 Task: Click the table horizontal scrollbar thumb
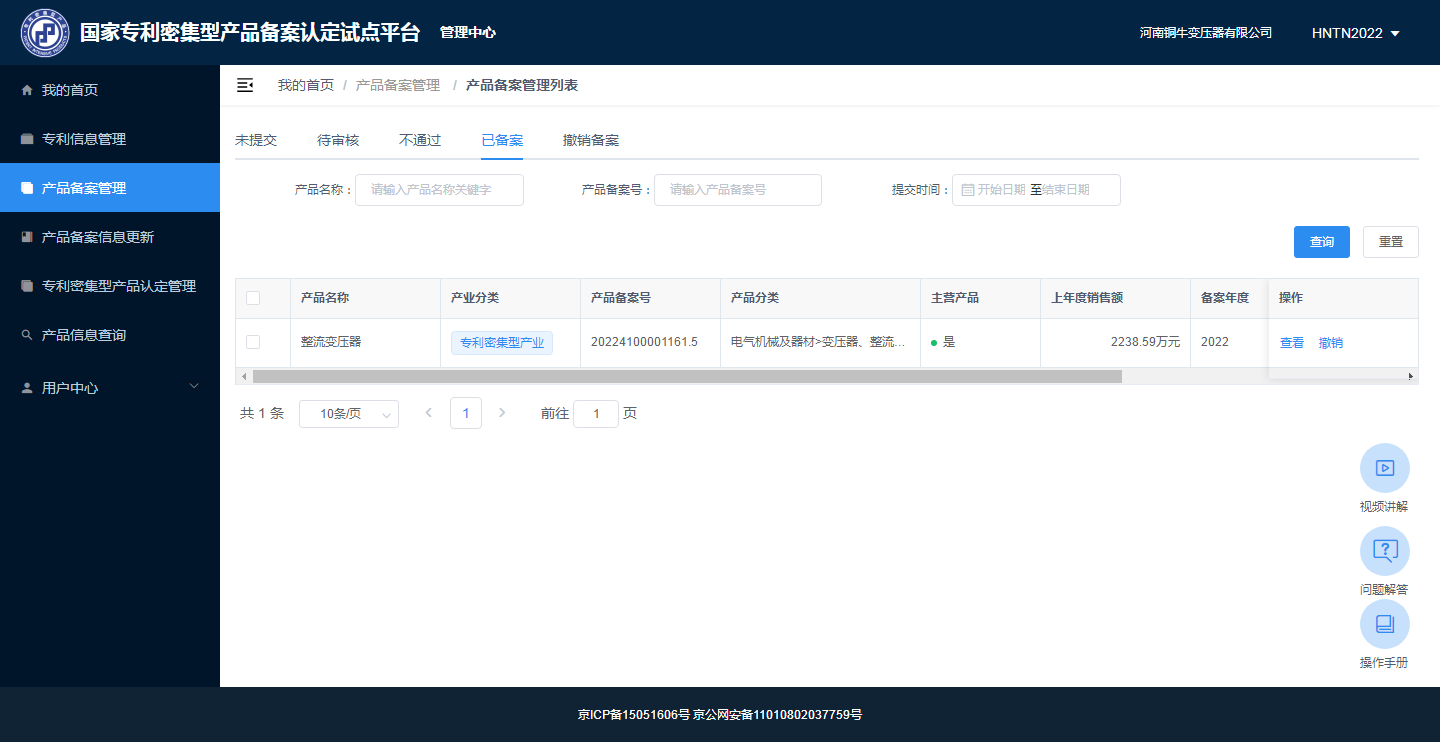(x=687, y=376)
